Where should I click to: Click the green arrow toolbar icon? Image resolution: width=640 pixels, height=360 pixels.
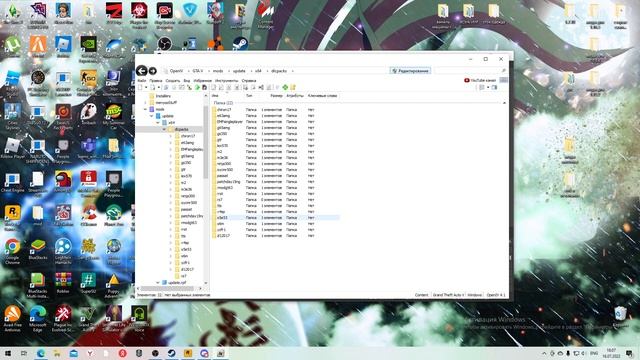coord(197,87)
